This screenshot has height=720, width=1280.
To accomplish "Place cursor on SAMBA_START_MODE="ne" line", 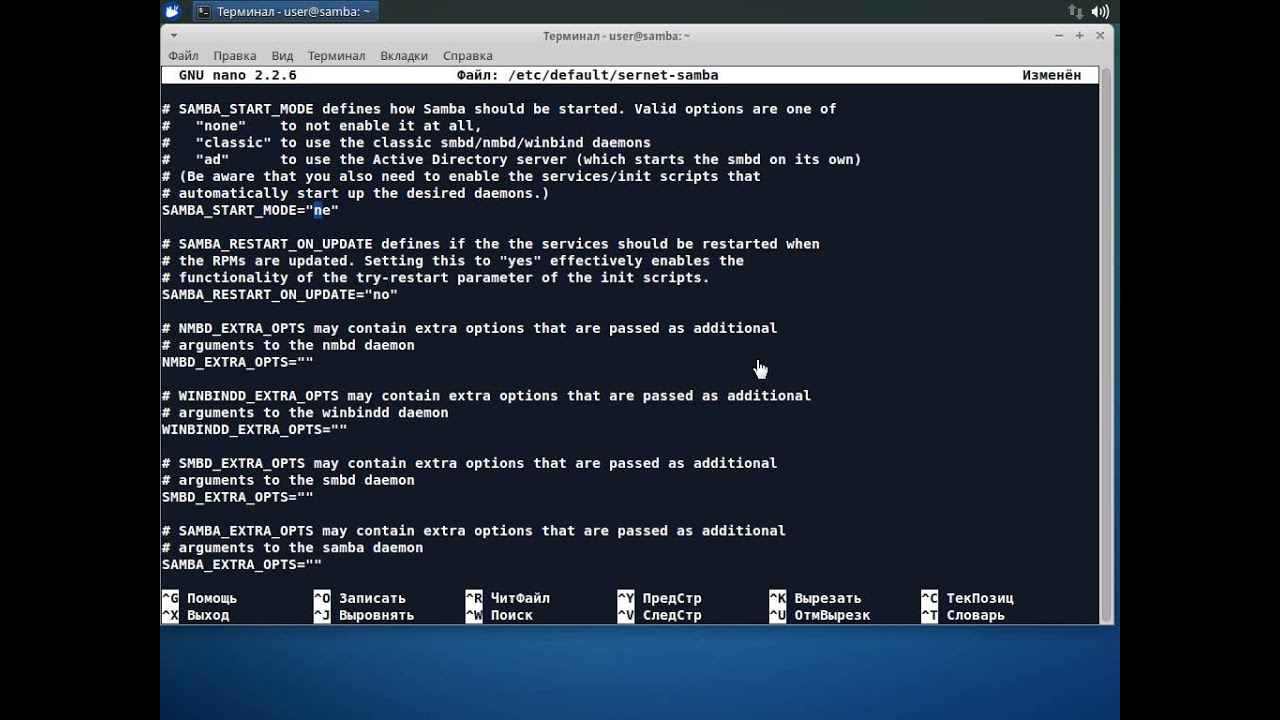I will click(250, 210).
